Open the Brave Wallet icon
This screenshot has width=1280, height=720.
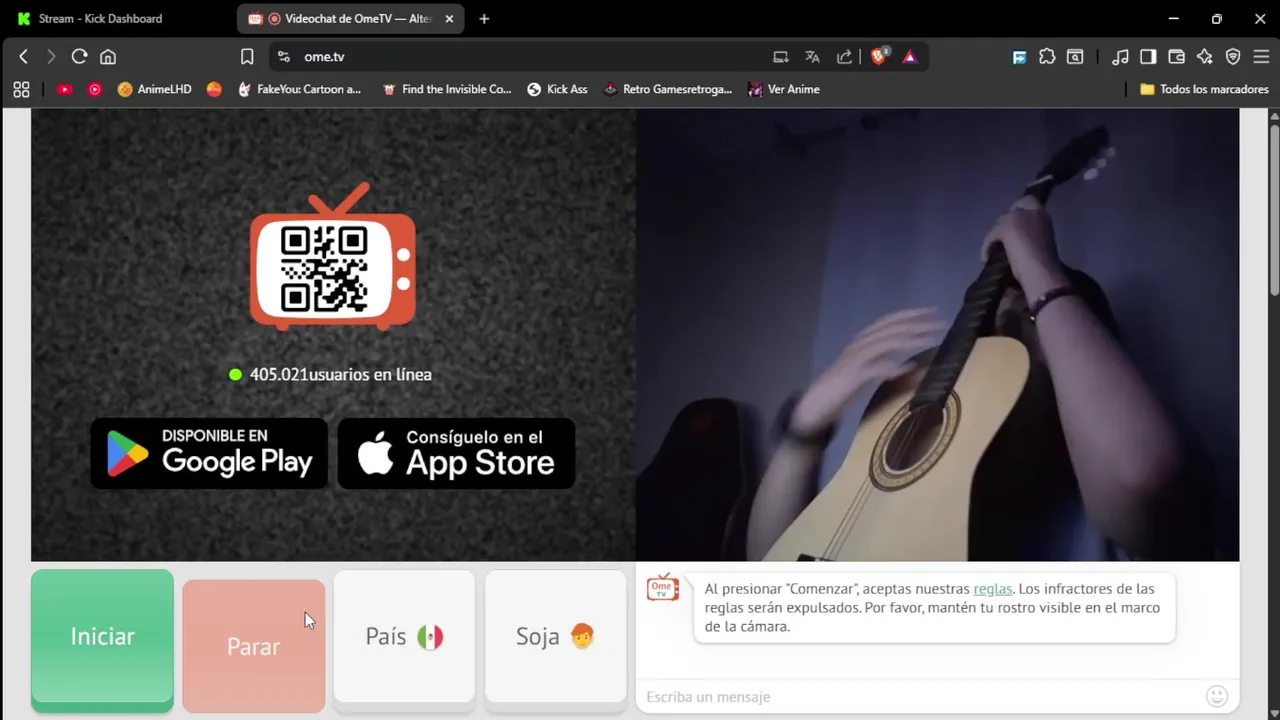click(x=1176, y=57)
